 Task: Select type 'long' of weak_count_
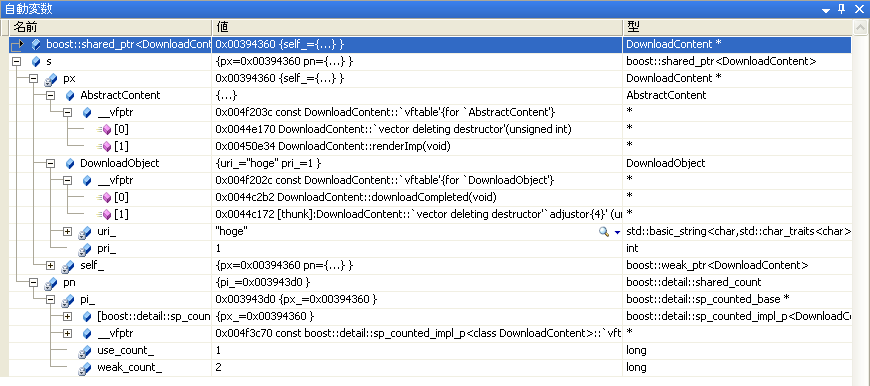coord(636,368)
